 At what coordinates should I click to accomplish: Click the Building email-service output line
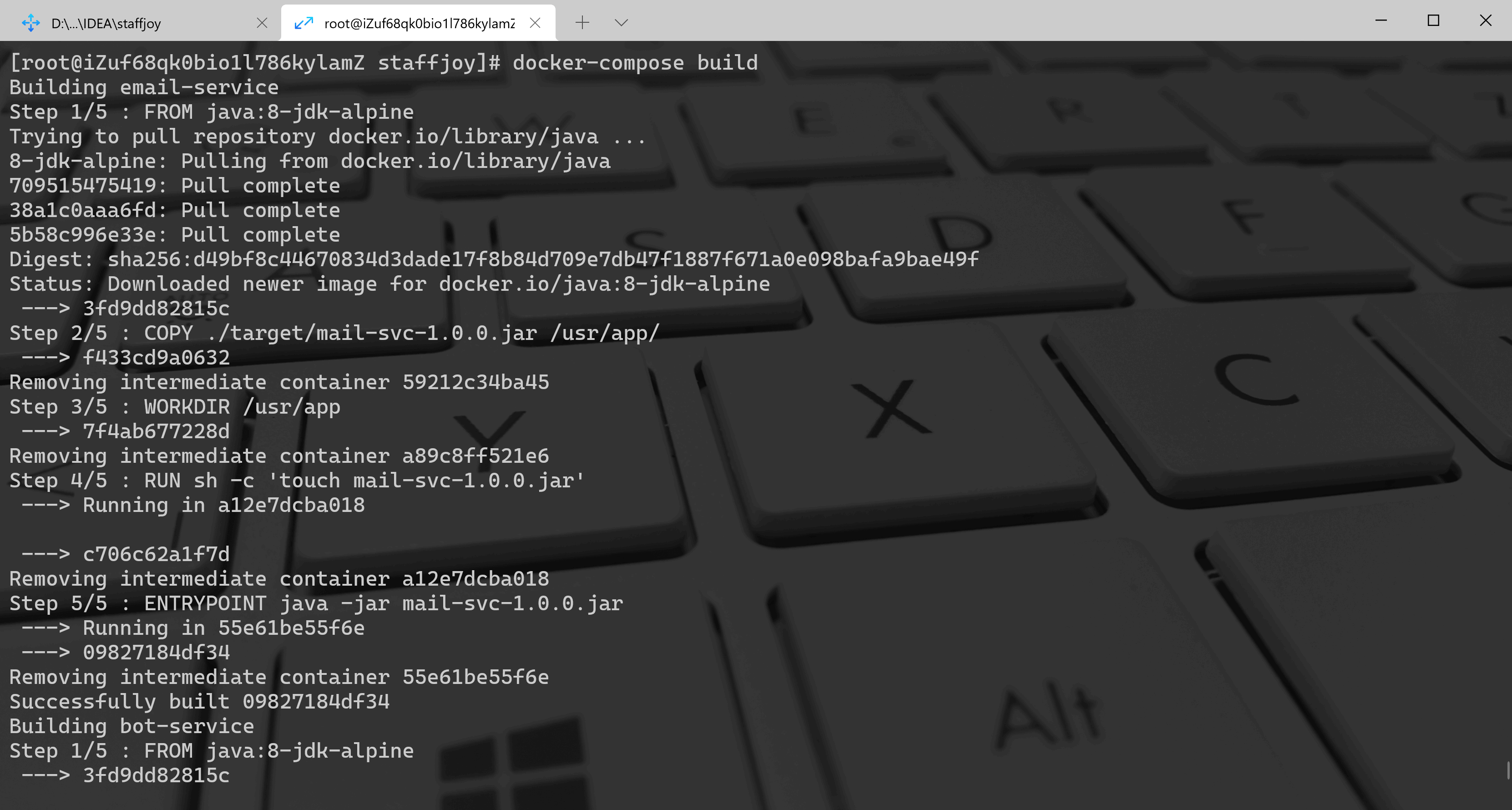point(144,87)
